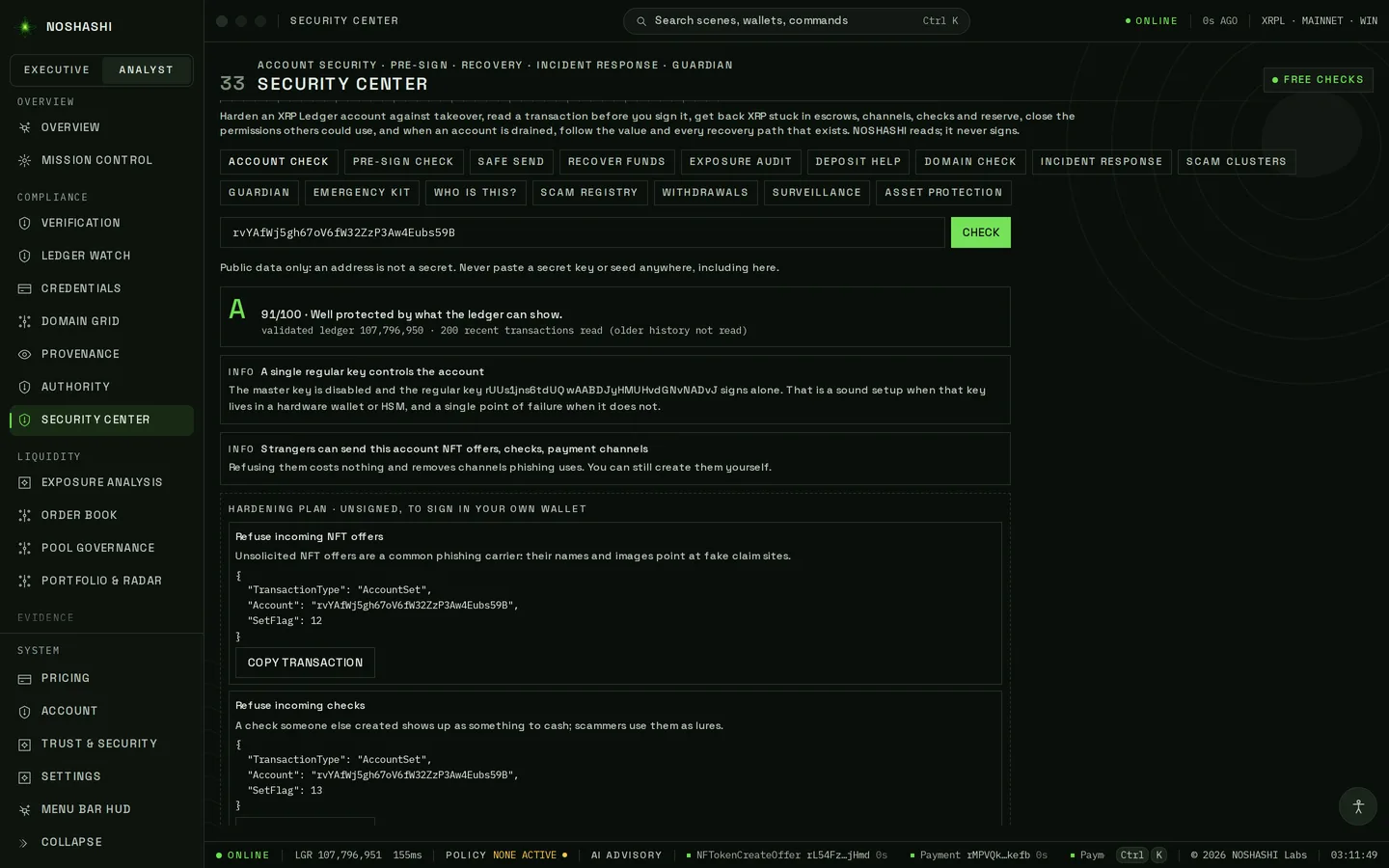Viewport: 1389px width, 868px height.
Task: Open the accessibility floating button
Action: pyautogui.click(x=1358, y=806)
